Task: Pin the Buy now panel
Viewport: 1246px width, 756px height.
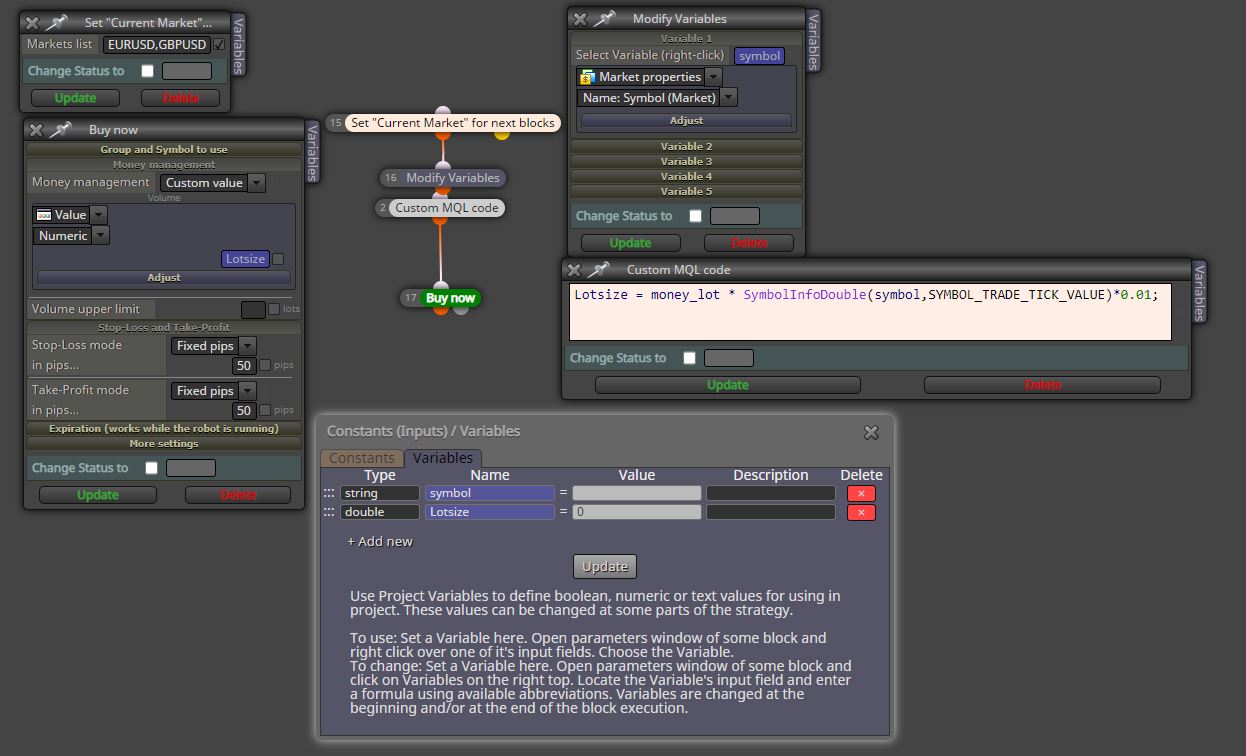Action: (x=62, y=130)
